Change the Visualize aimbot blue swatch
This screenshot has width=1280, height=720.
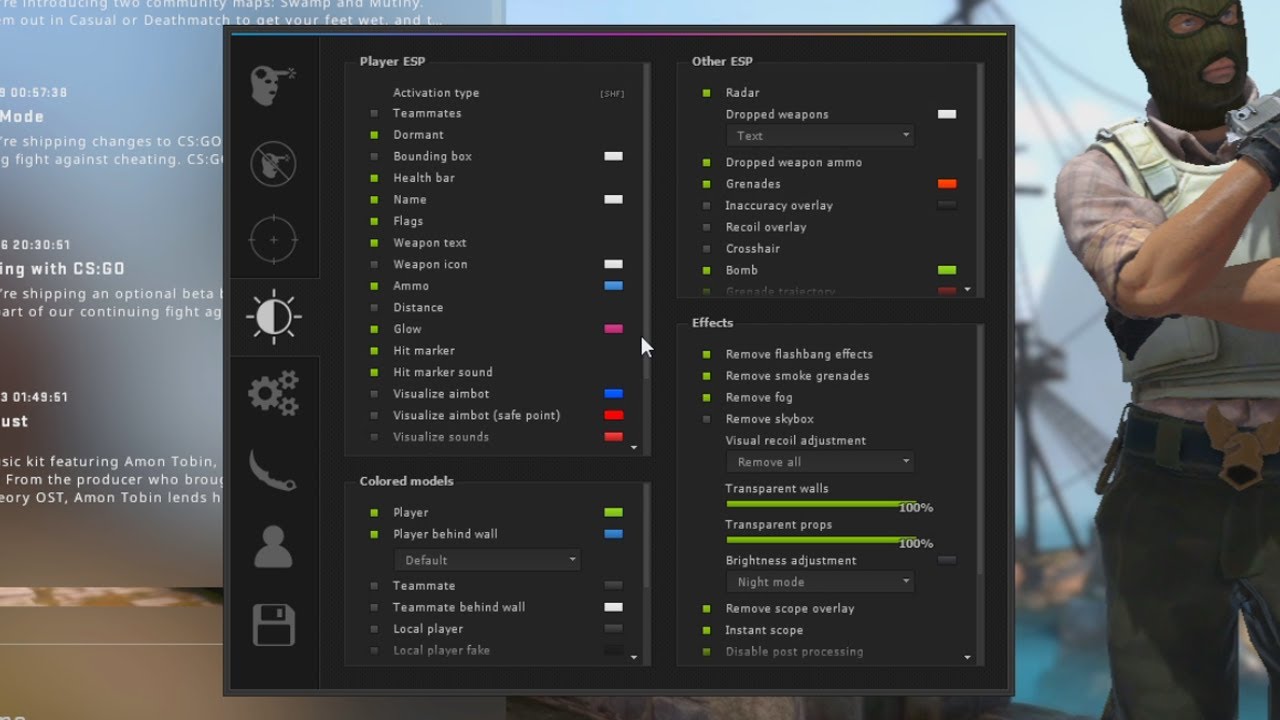click(x=614, y=394)
